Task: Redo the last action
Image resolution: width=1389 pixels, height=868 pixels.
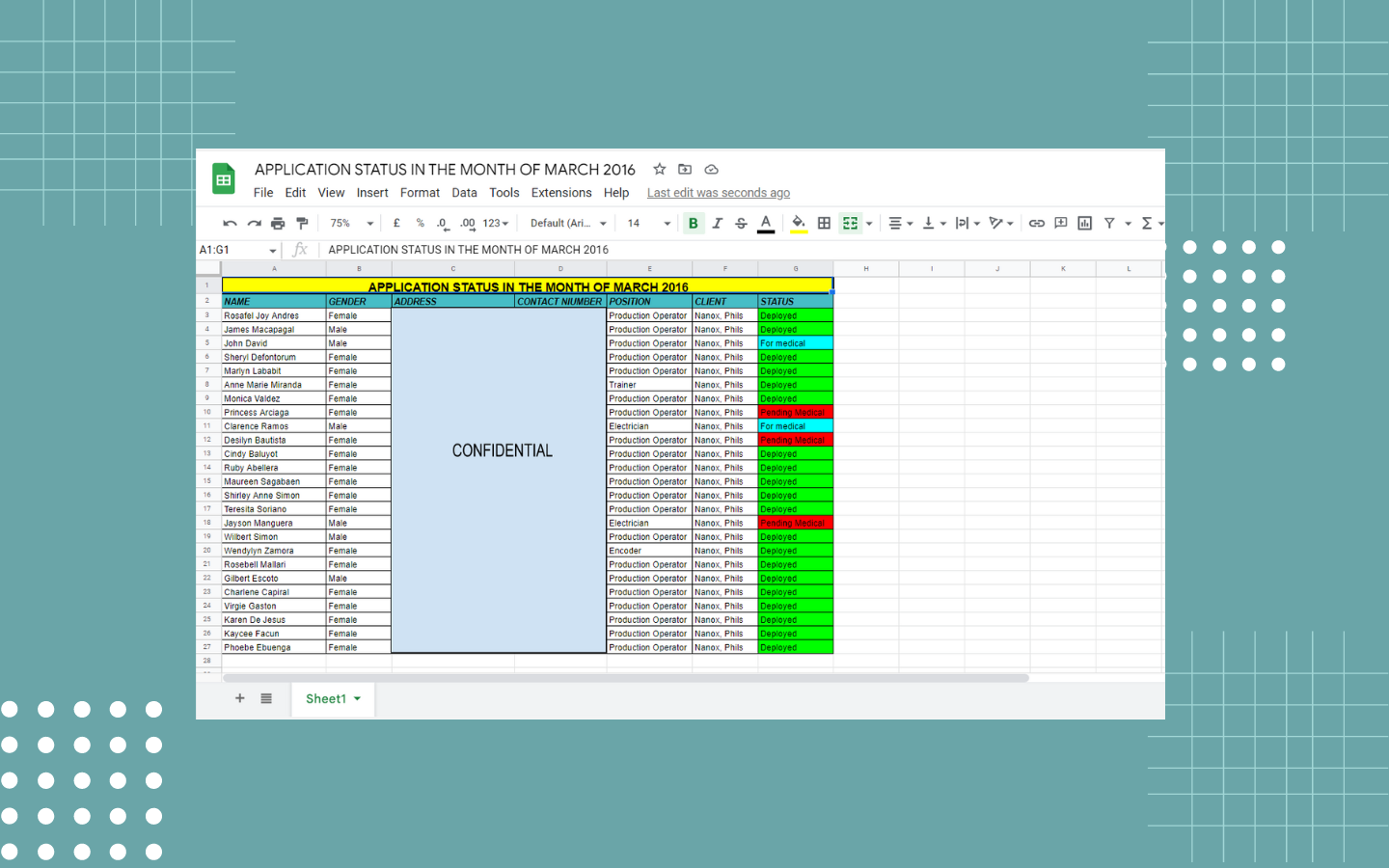Action: 254,223
